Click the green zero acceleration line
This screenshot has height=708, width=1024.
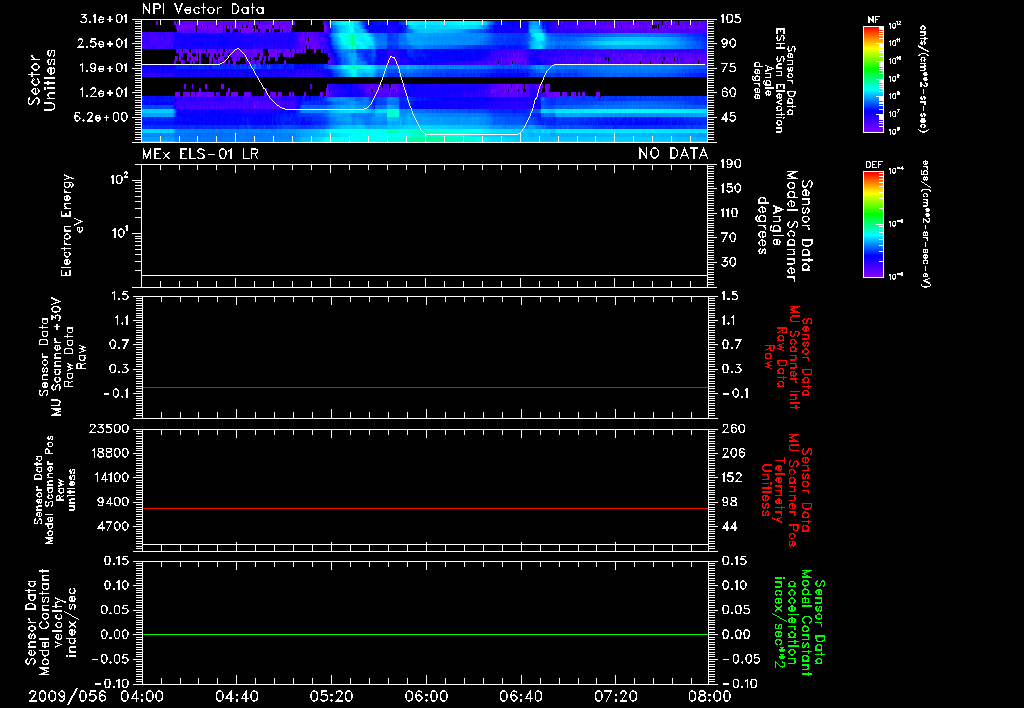(424, 634)
